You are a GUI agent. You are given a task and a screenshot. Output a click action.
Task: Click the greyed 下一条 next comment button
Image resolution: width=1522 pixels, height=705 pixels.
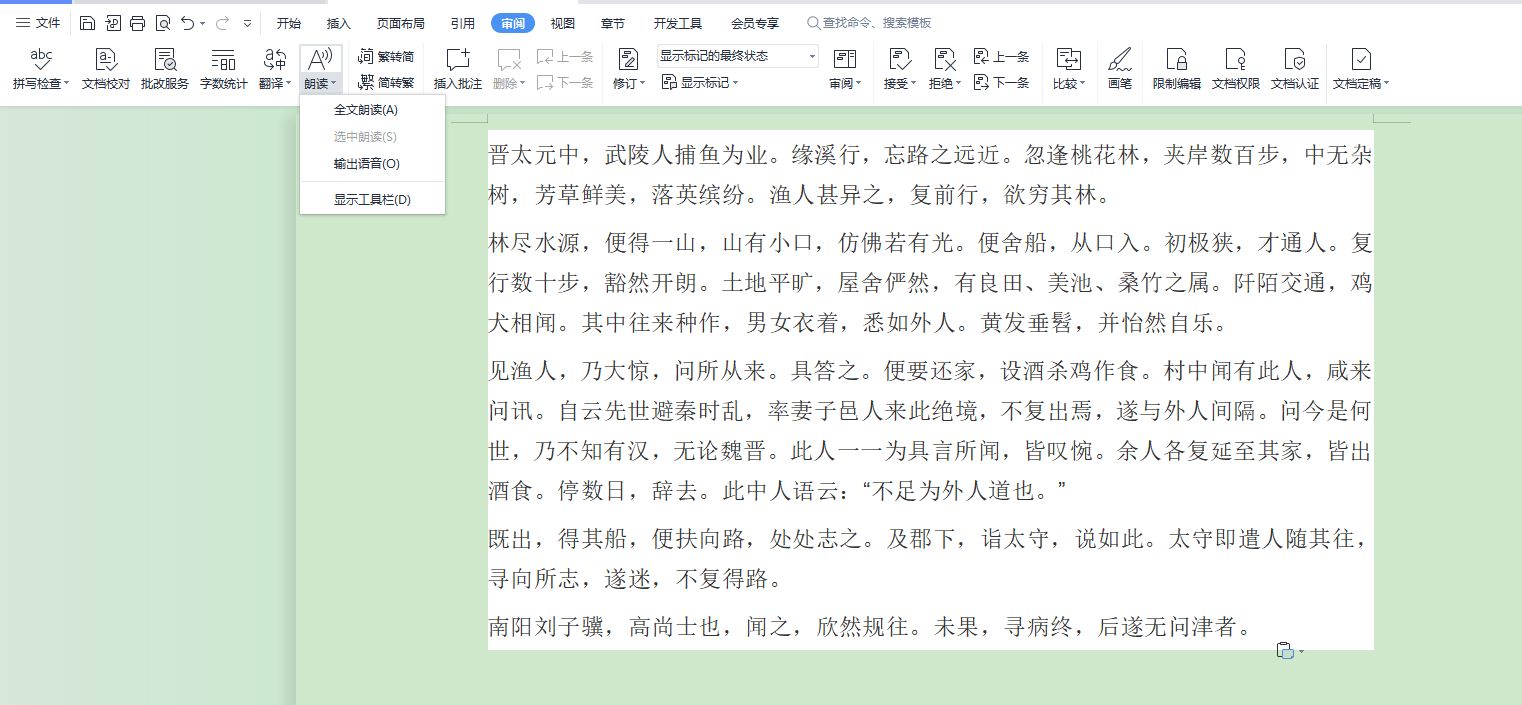tap(566, 82)
